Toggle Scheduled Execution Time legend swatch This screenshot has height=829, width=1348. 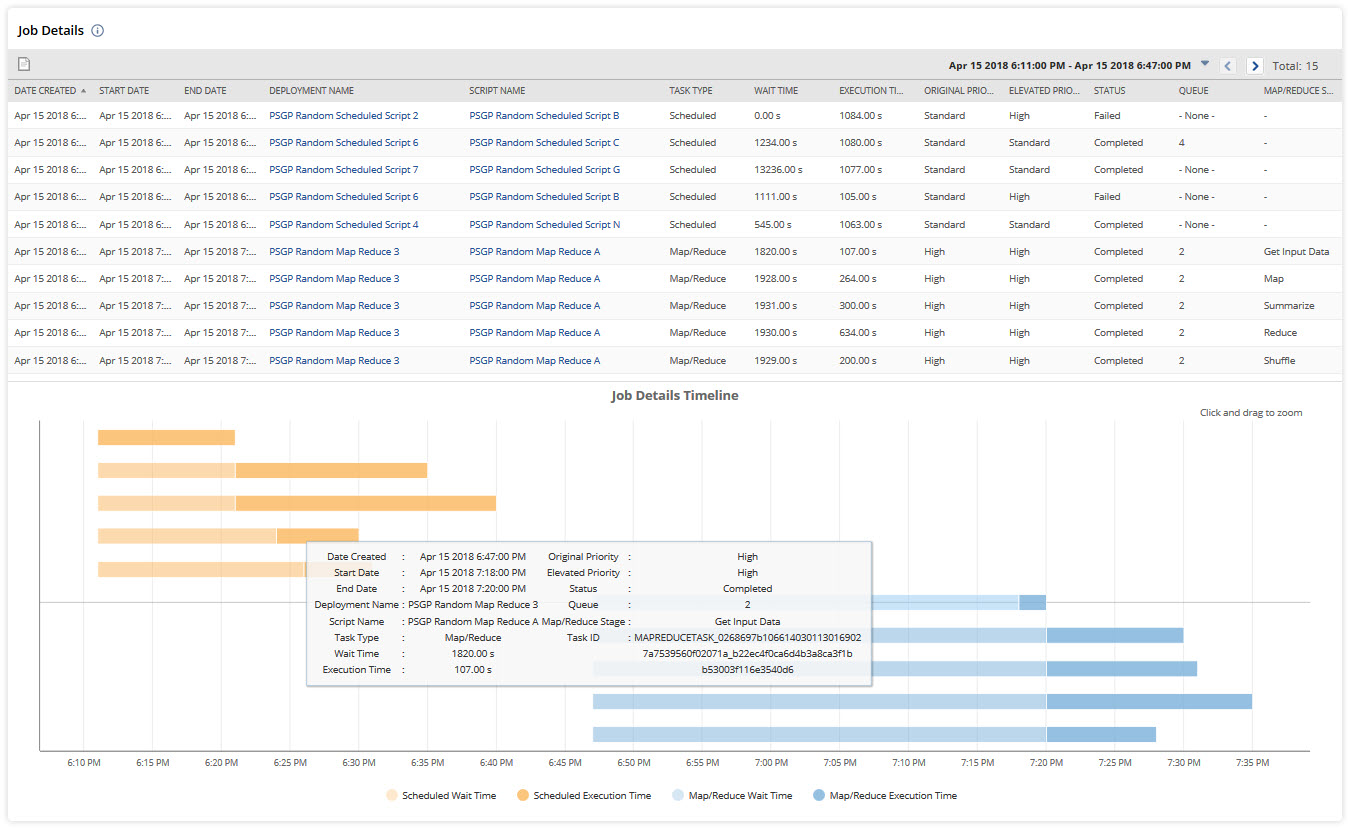point(523,796)
